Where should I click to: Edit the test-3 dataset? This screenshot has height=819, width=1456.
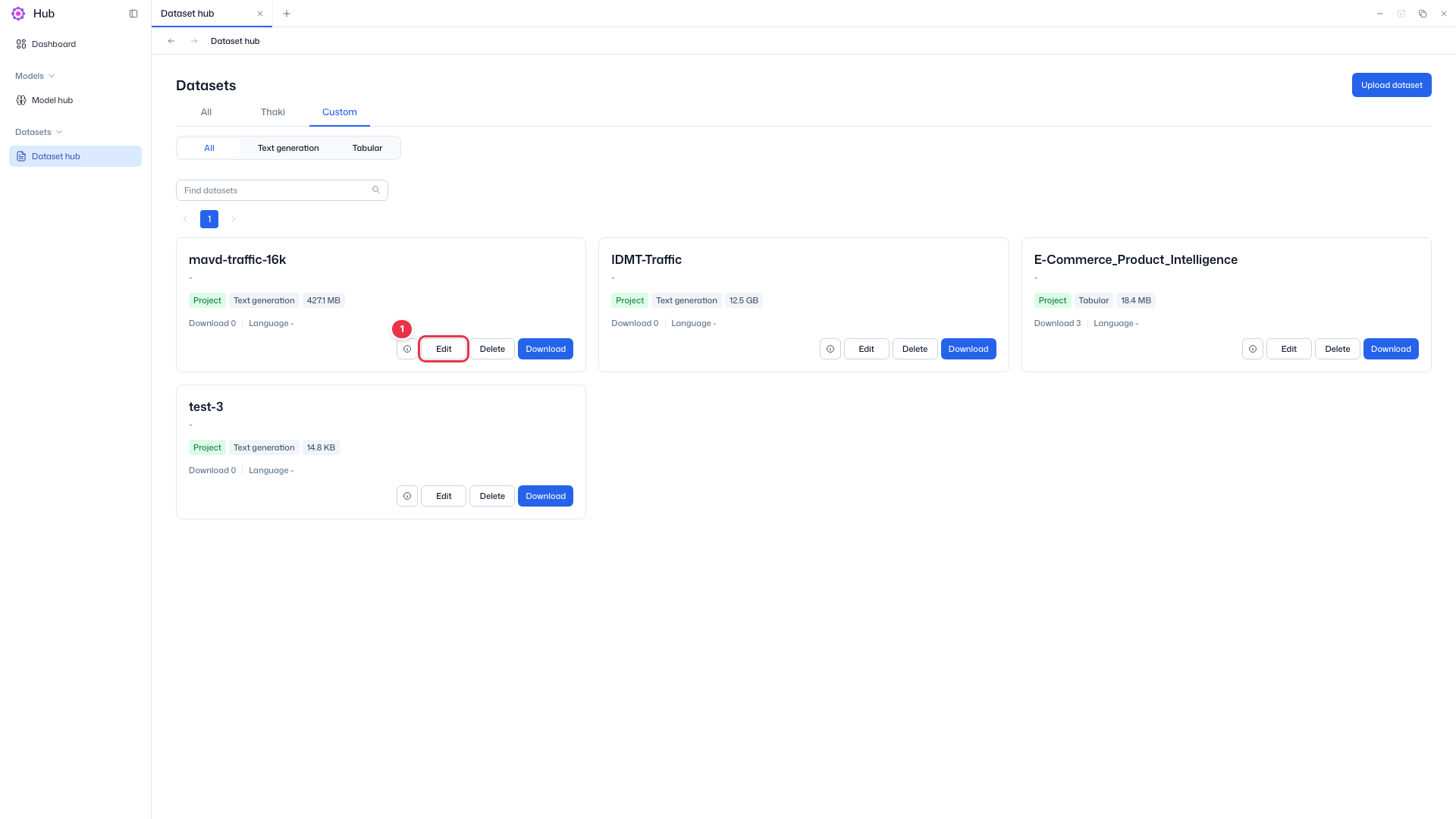coord(444,496)
